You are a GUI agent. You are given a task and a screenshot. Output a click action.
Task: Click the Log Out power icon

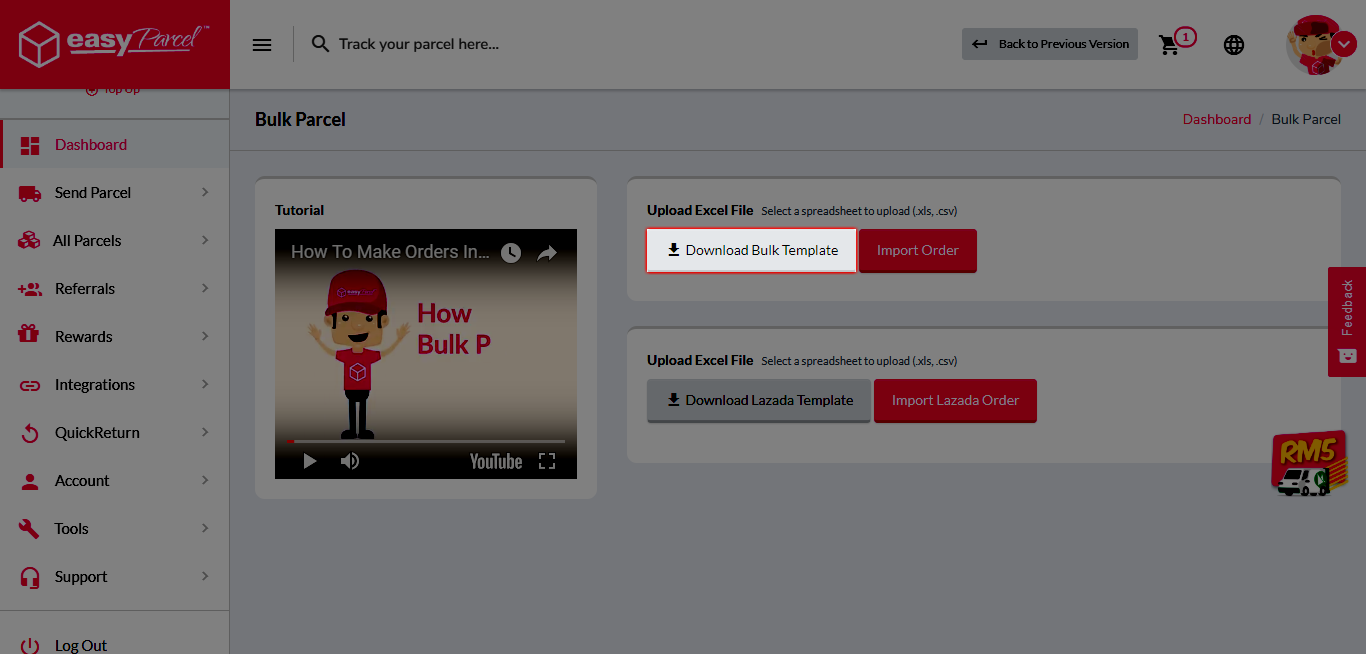pos(30,645)
